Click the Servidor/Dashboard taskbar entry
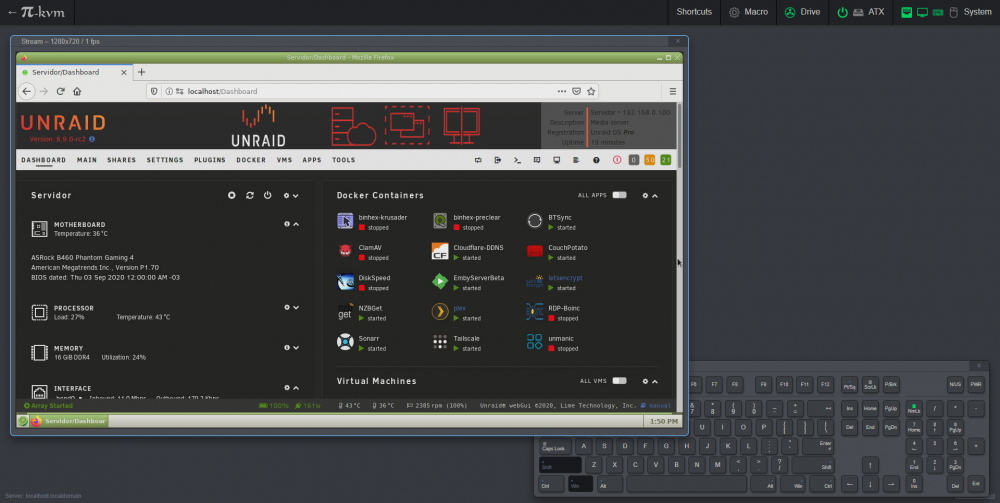1000x503 pixels. point(68,421)
